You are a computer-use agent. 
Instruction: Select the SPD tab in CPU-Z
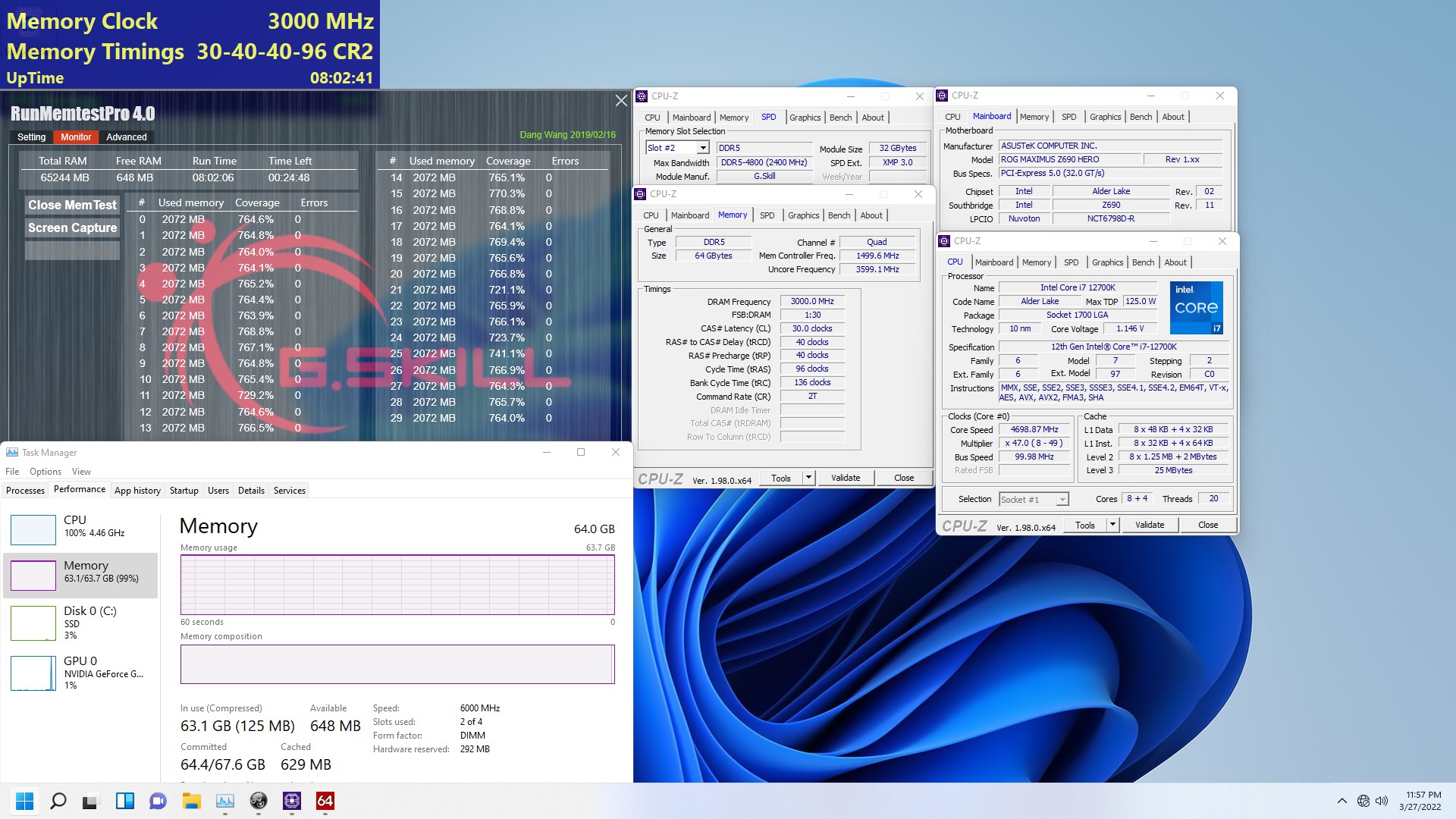coord(768,117)
